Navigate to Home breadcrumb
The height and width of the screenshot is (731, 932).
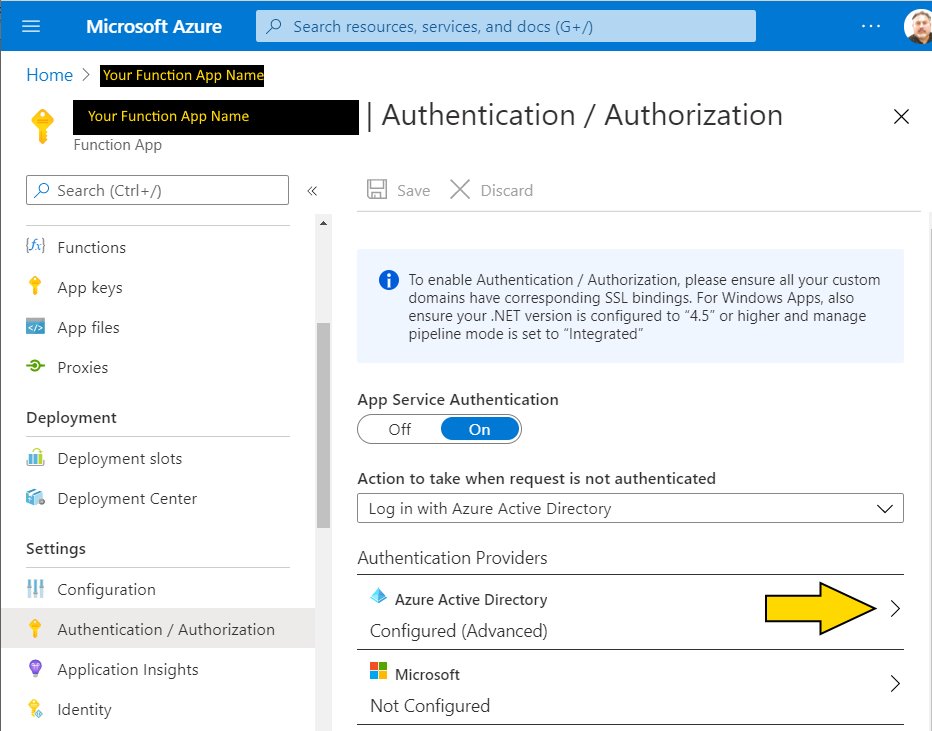click(49, 74)
